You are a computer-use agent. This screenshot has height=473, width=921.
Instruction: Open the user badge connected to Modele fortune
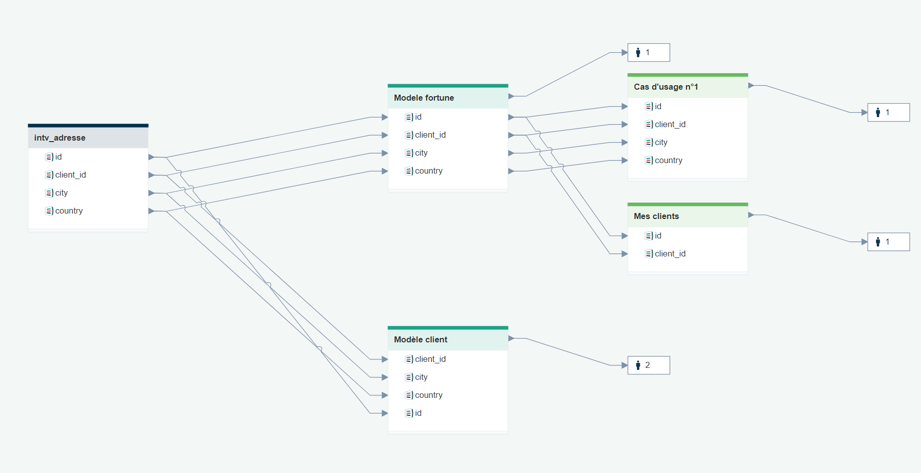pyautogui.click(x=648, y=52)
